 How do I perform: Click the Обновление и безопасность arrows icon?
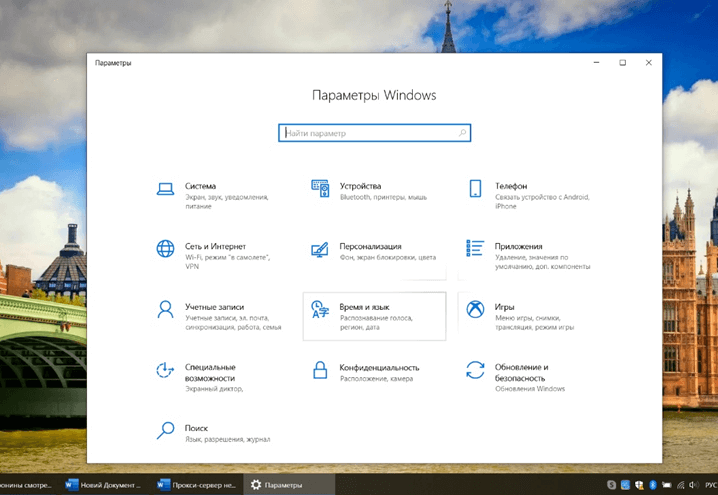tap(475, 370)
